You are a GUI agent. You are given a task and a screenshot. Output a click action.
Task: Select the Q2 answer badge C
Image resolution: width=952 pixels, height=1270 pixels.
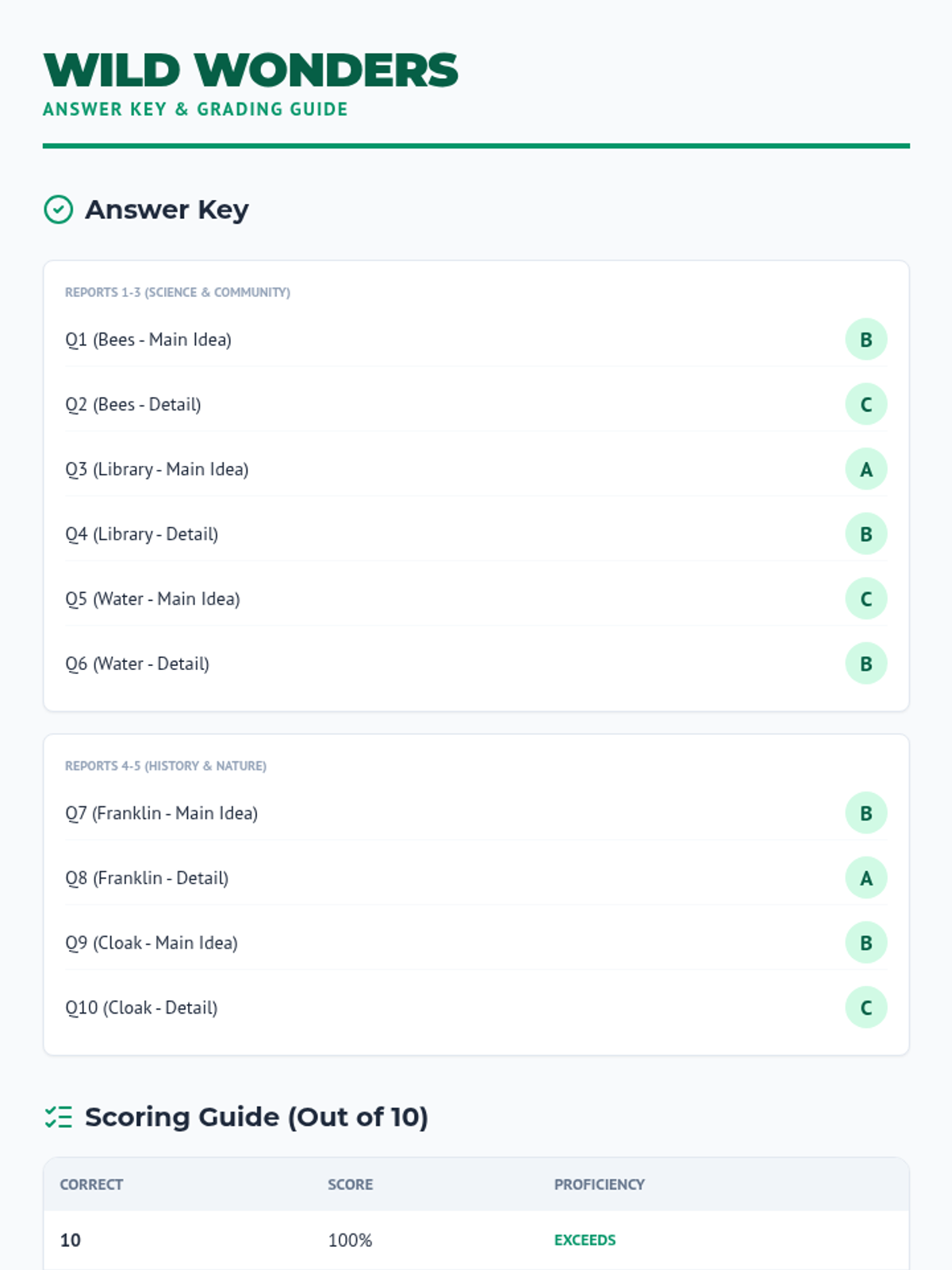click(866, 404)
